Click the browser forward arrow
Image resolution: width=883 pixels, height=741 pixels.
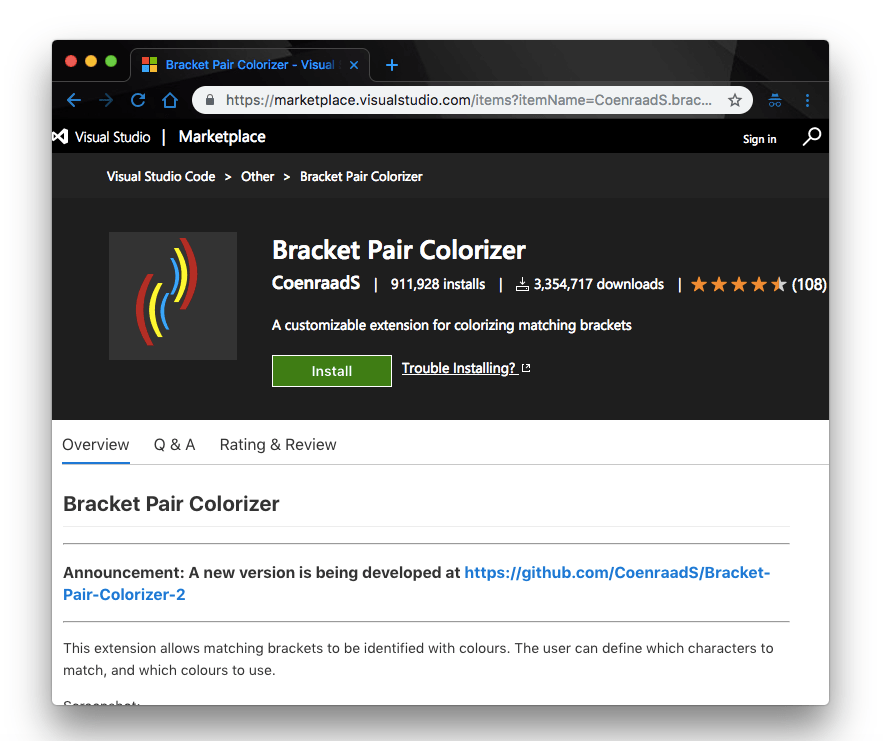[106, 100]
